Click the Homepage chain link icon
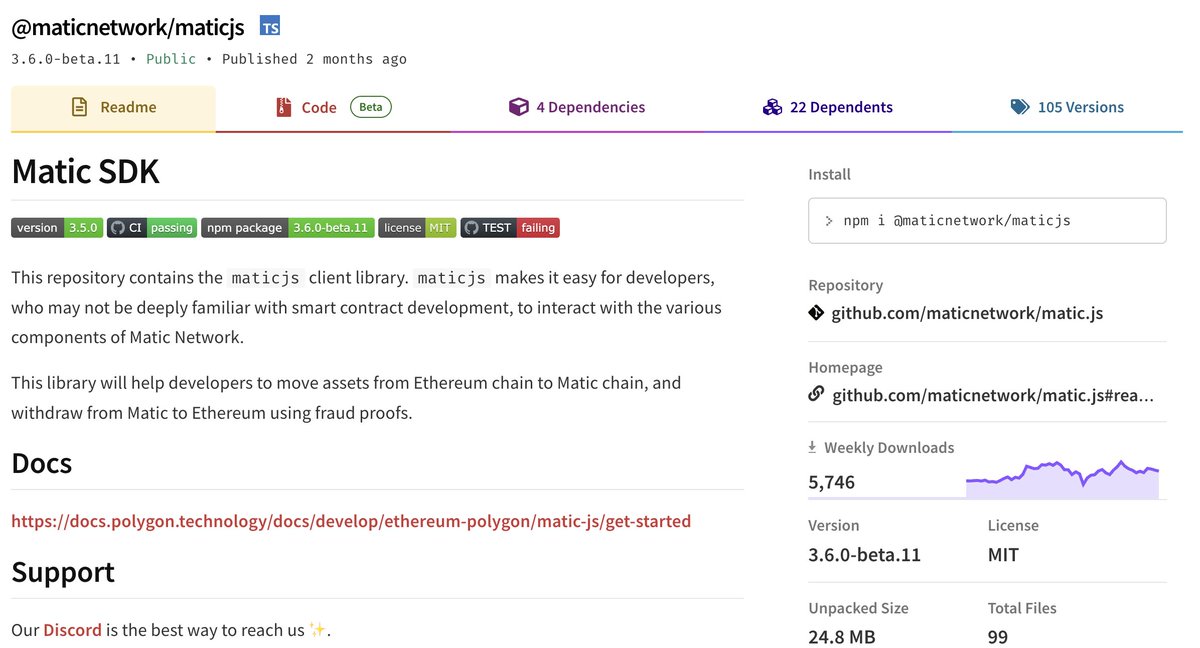The width and height of the screenshot is (1200, 648). pos(816,394)
